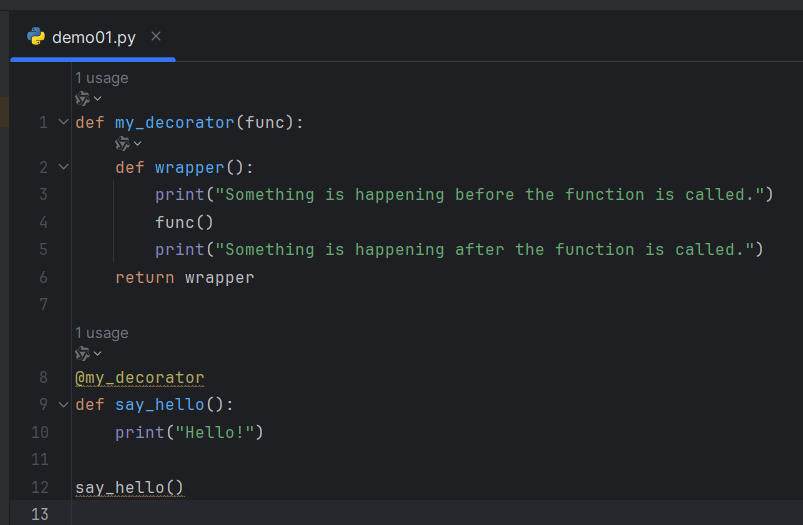
Task: Click 'print' on line 10
Action: tap(140, 432)
